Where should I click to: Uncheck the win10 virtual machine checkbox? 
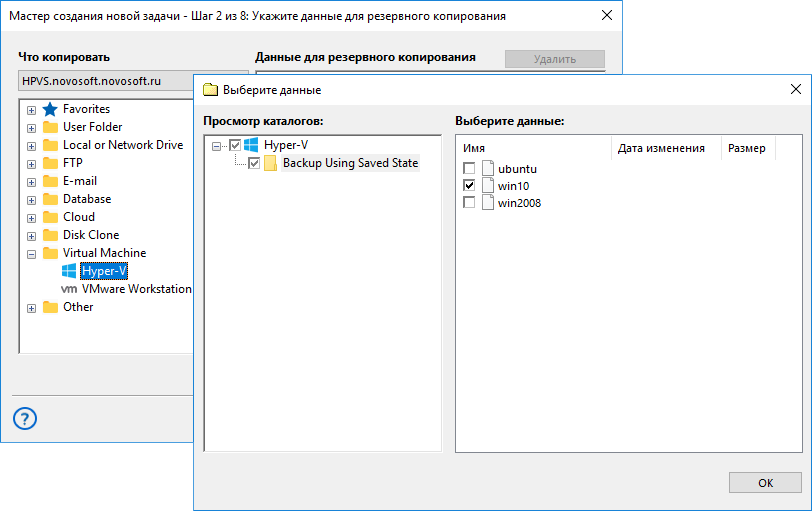click(469, 185)
